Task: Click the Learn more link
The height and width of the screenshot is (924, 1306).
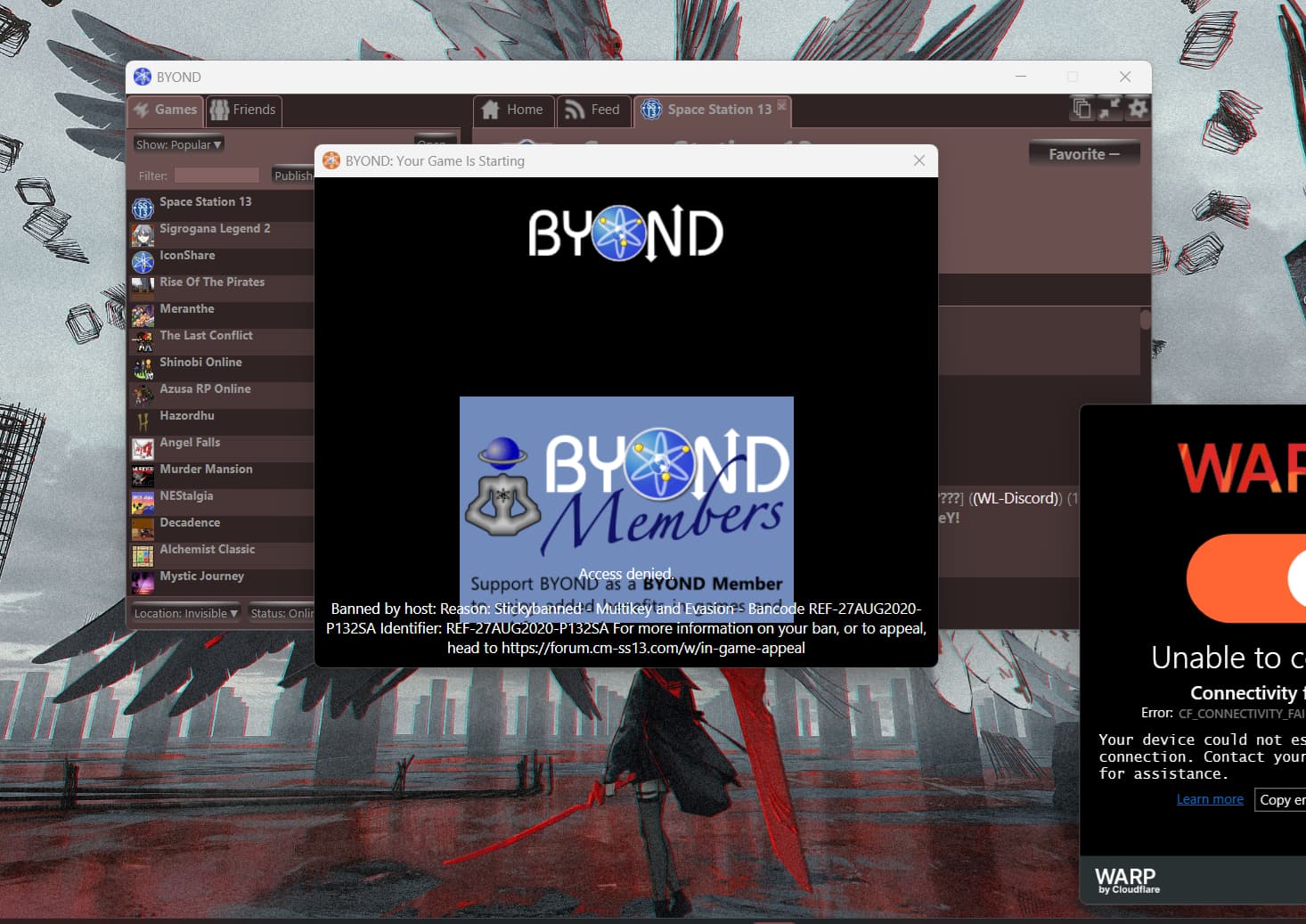Action: [x=1209, y=799]
